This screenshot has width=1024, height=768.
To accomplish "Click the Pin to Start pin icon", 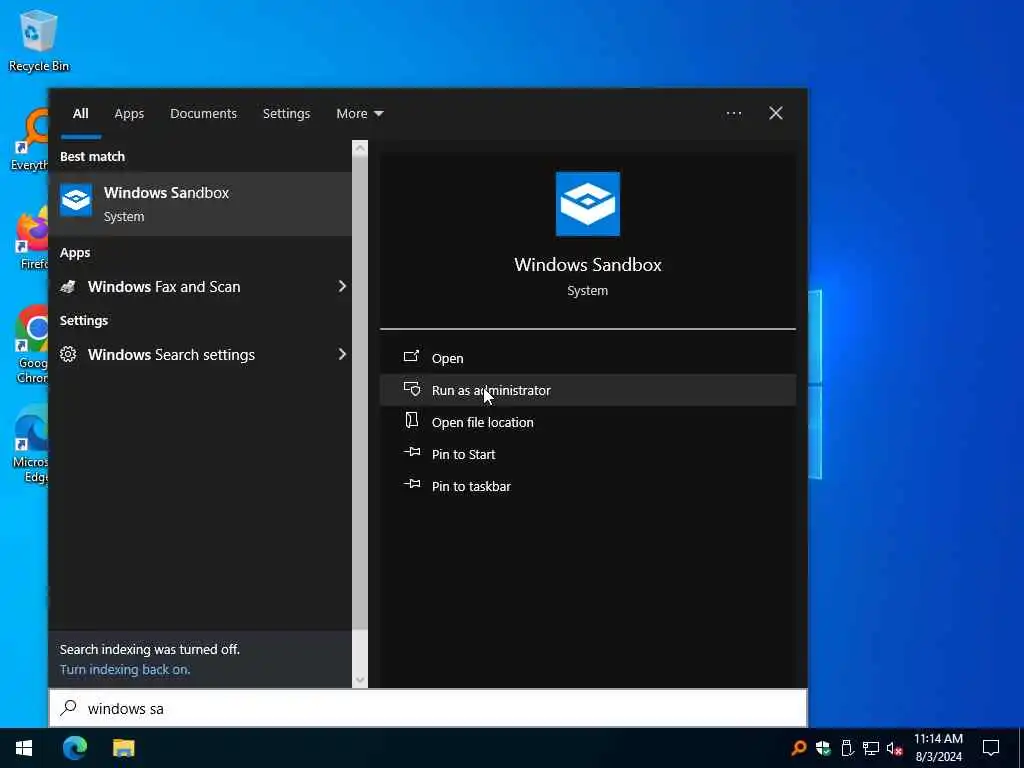I will [x=411, y=452].
